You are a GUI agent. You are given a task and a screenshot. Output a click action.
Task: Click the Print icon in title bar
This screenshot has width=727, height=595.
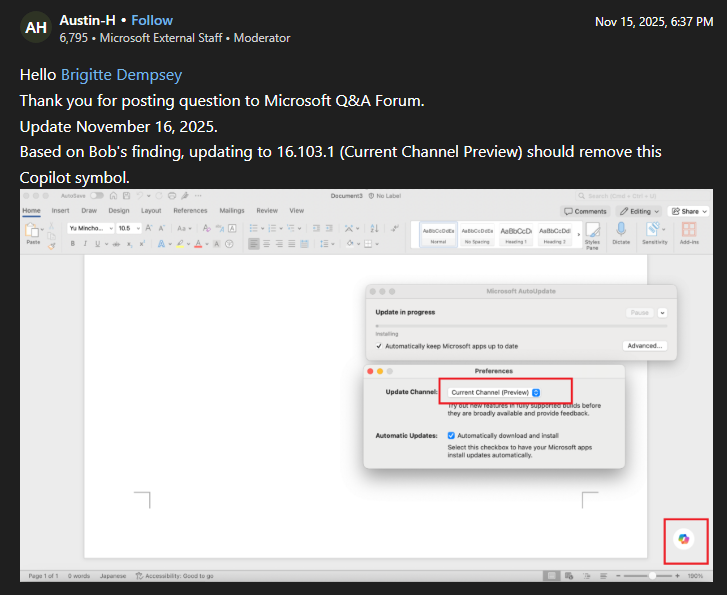[x=172, y=196]
